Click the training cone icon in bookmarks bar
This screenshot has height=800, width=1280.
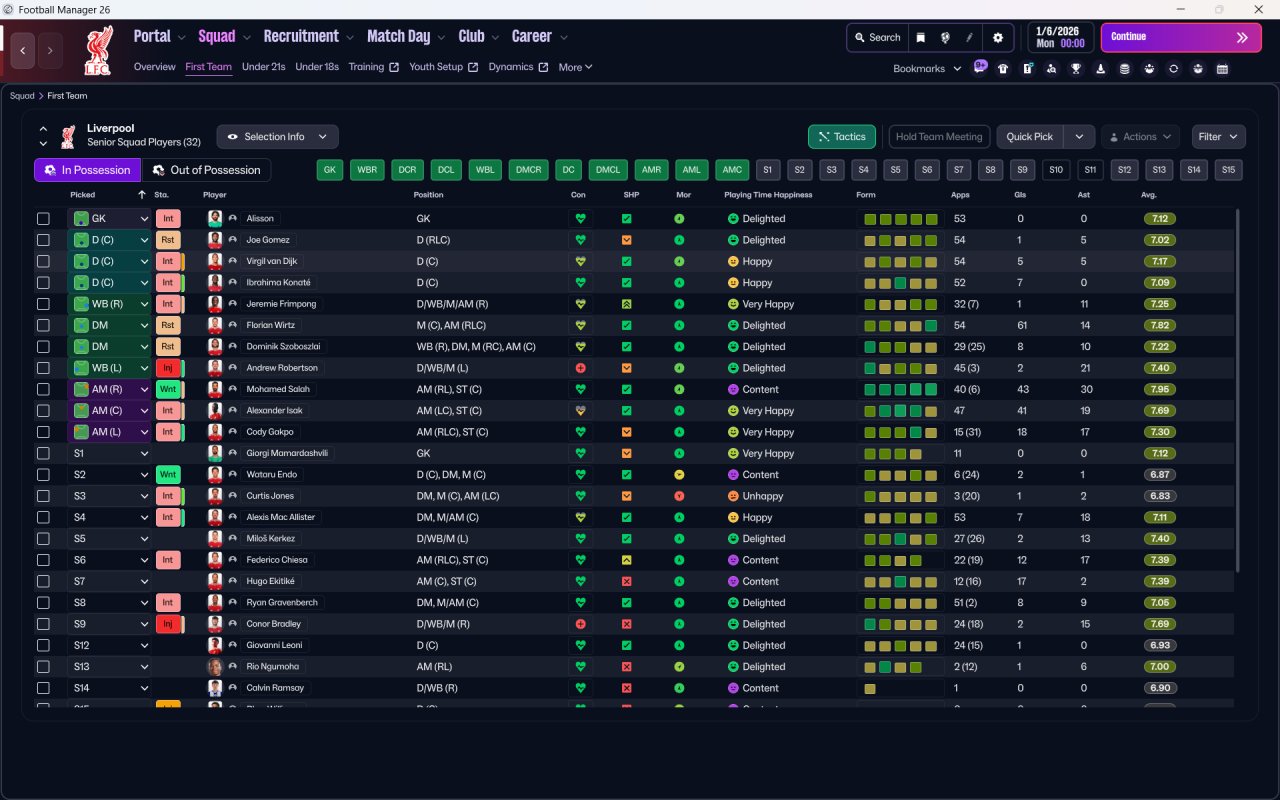[1101, 69]
